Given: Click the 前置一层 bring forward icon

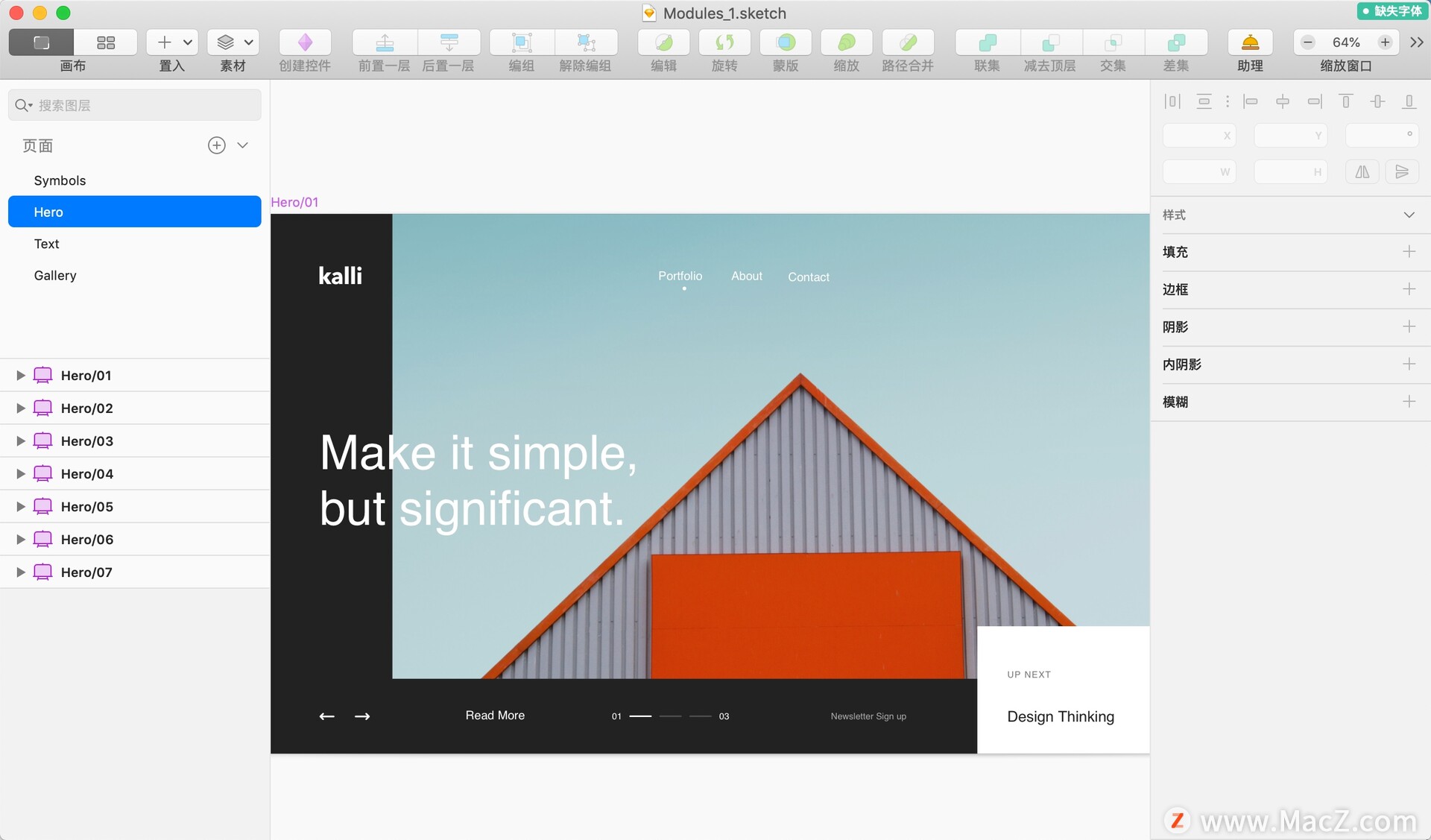Looking at the screenshot, I should pos(385,42).
